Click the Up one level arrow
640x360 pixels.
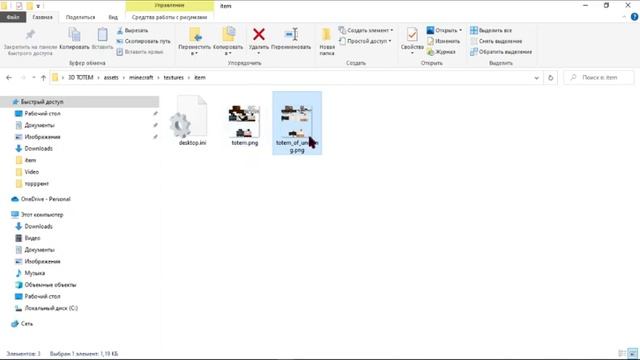(44, 78)
